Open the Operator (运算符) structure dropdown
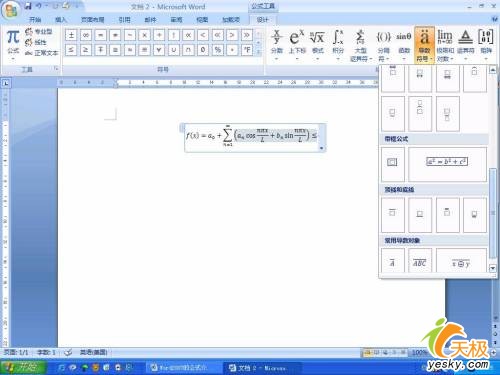The image size is (500, 375). coord(466,45)
